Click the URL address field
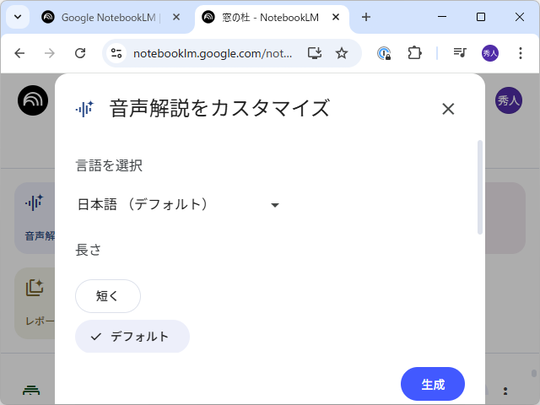 point(212,53)
